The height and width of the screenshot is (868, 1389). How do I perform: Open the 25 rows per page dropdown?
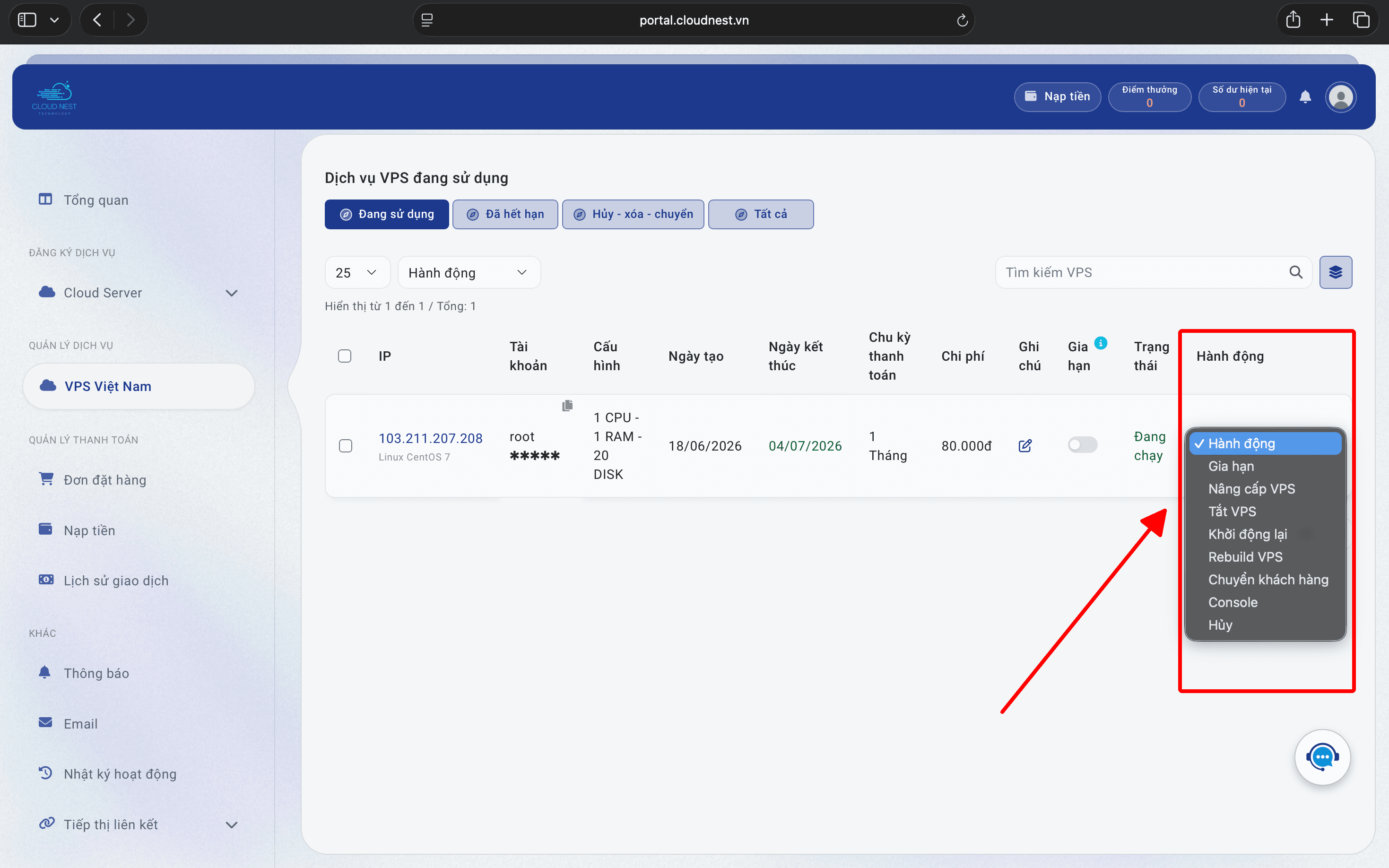point(357,272)
